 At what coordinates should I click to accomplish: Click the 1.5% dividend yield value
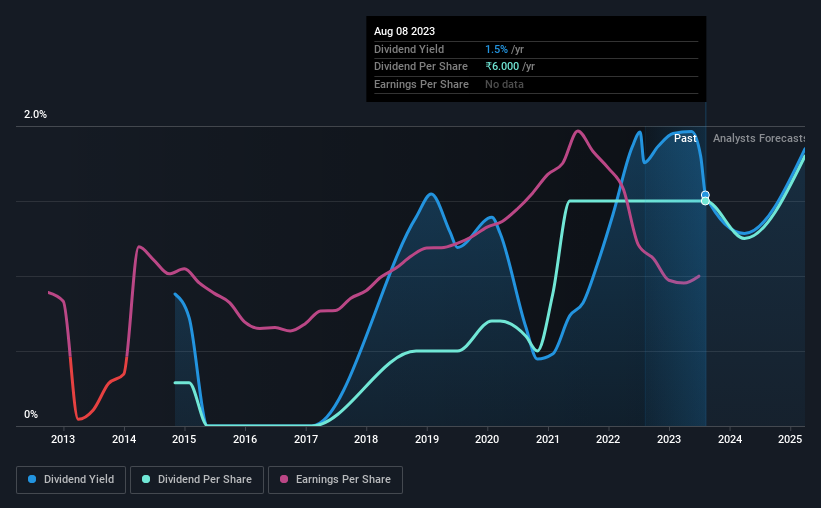tap(496, 49)
